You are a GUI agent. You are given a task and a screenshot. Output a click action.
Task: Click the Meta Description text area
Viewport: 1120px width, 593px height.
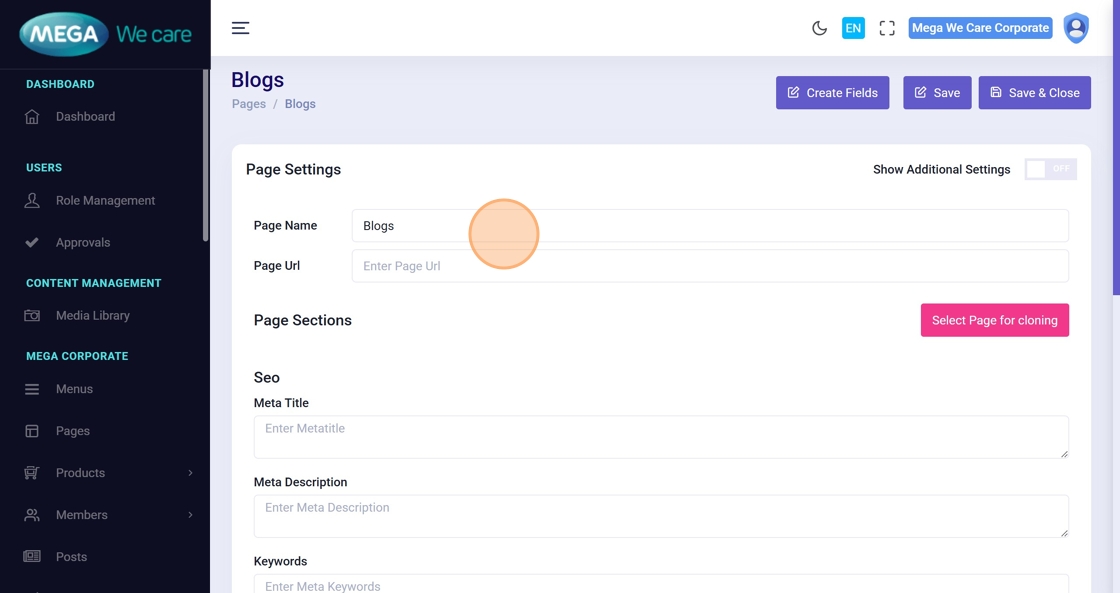(x=660, y=516)
